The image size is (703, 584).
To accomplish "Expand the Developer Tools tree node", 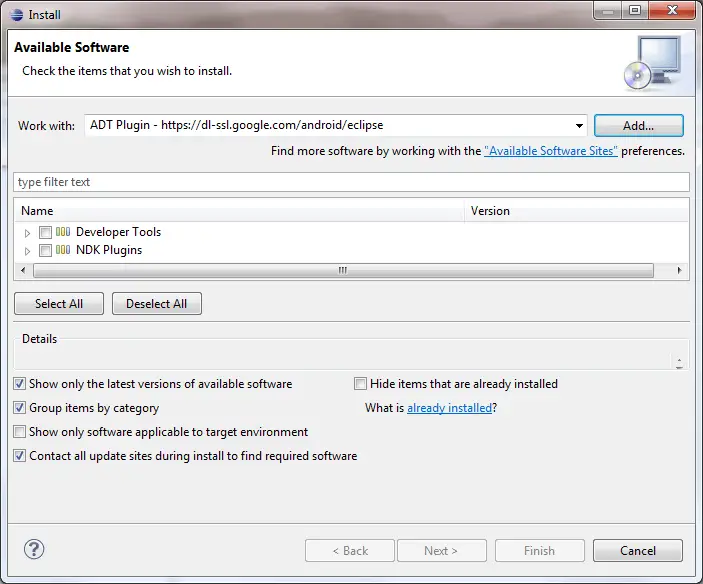I will coord(28,232).
